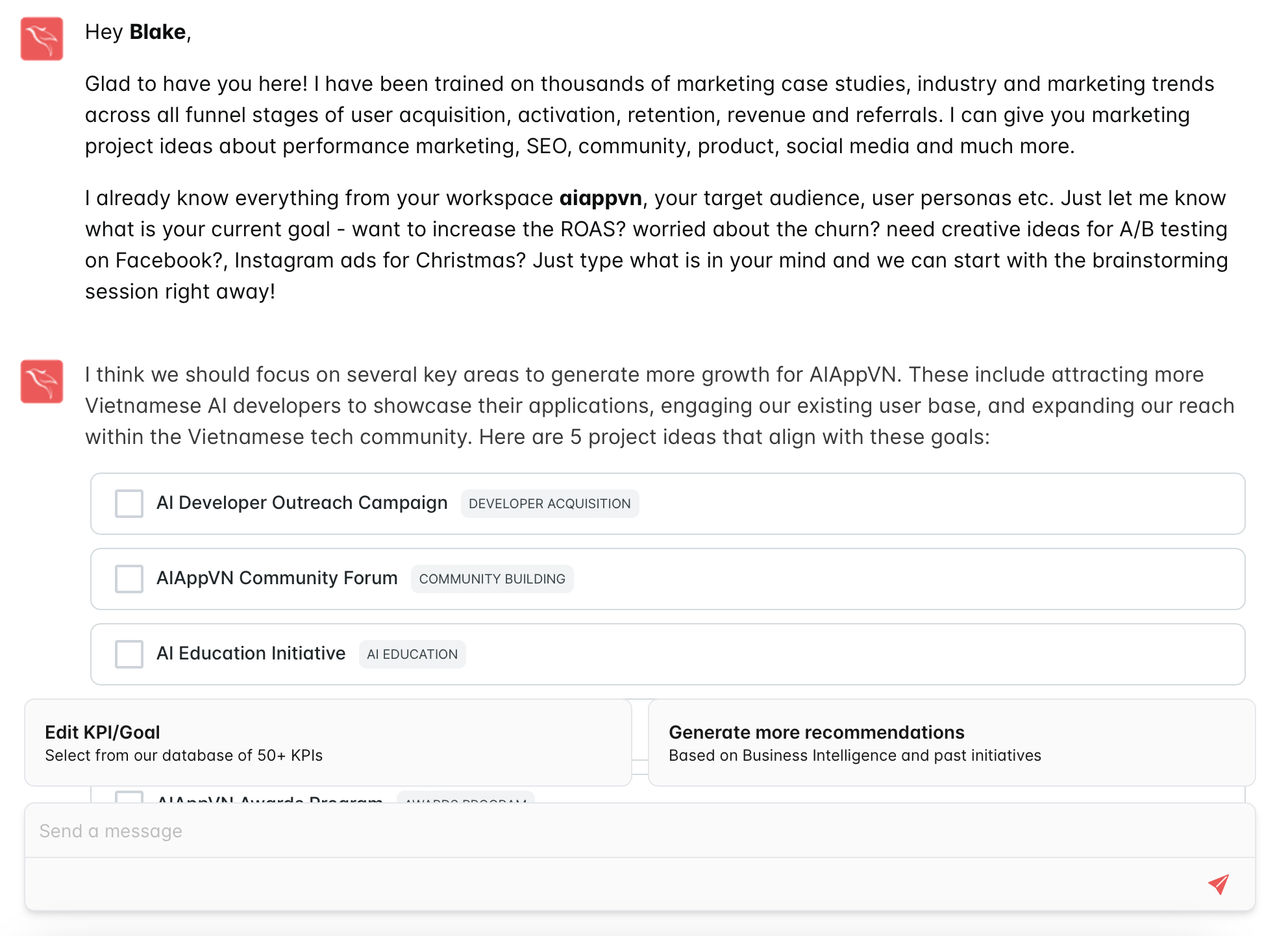This screenshot has width=1288, height=936.
Task: Click the COMMUNITY BUILDING tag
Action: [x=492, y=579]
